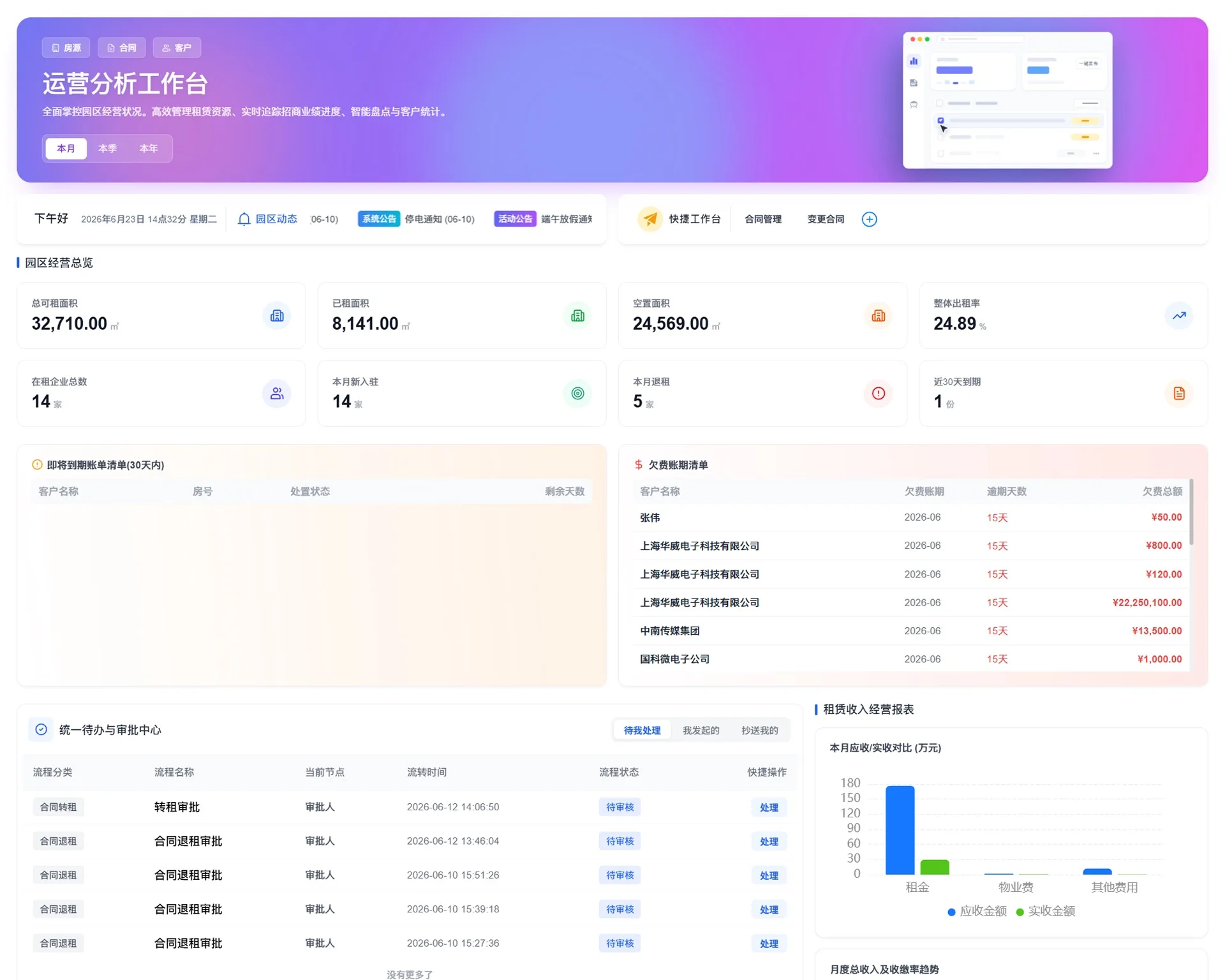Open the 园区动态 link
1225x980 pixels.
pyautogui.click(x=276, y=219)
